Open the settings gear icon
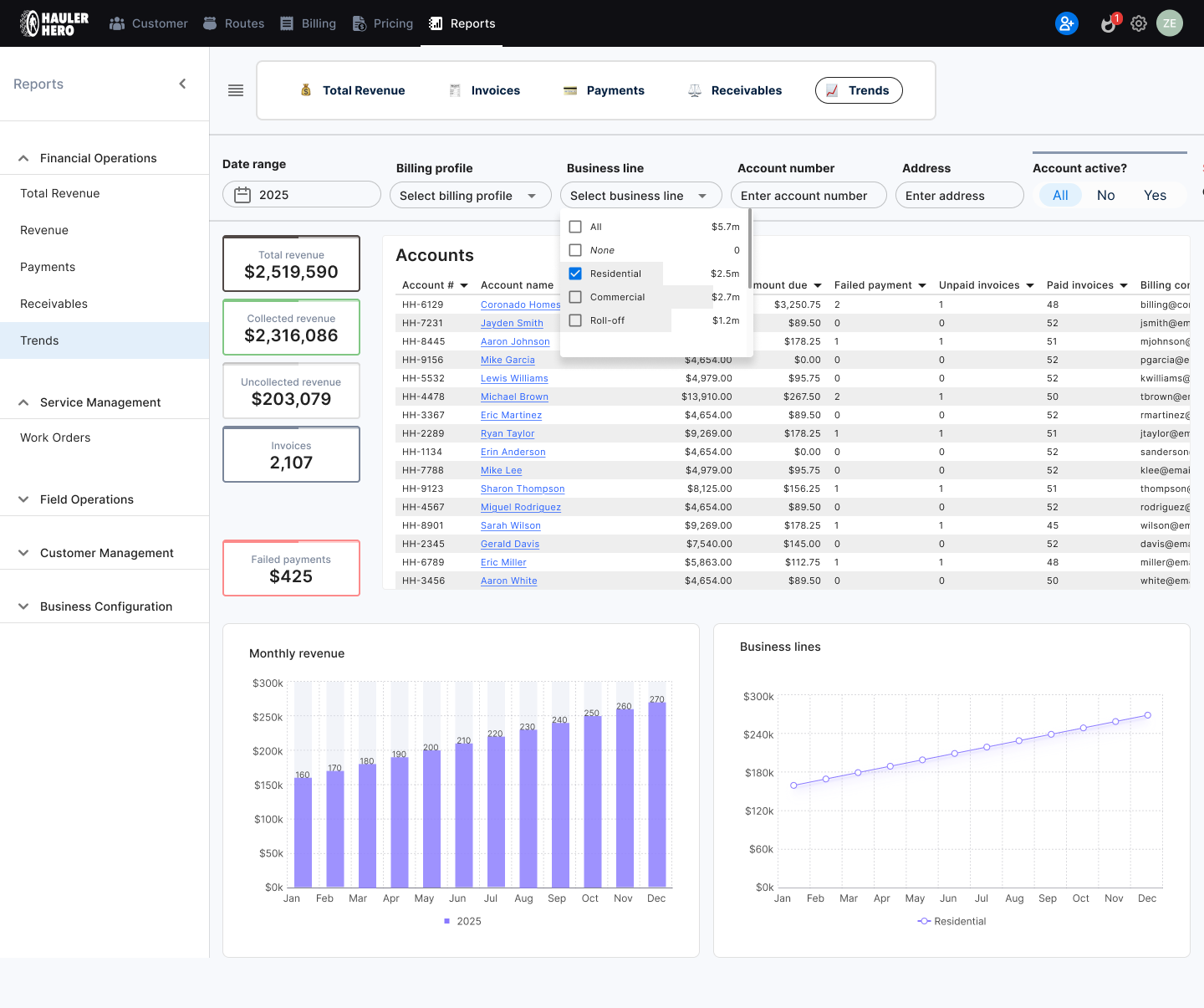The height and width of the screenshot is (1008, 1204). click(x=1139, y=23)
